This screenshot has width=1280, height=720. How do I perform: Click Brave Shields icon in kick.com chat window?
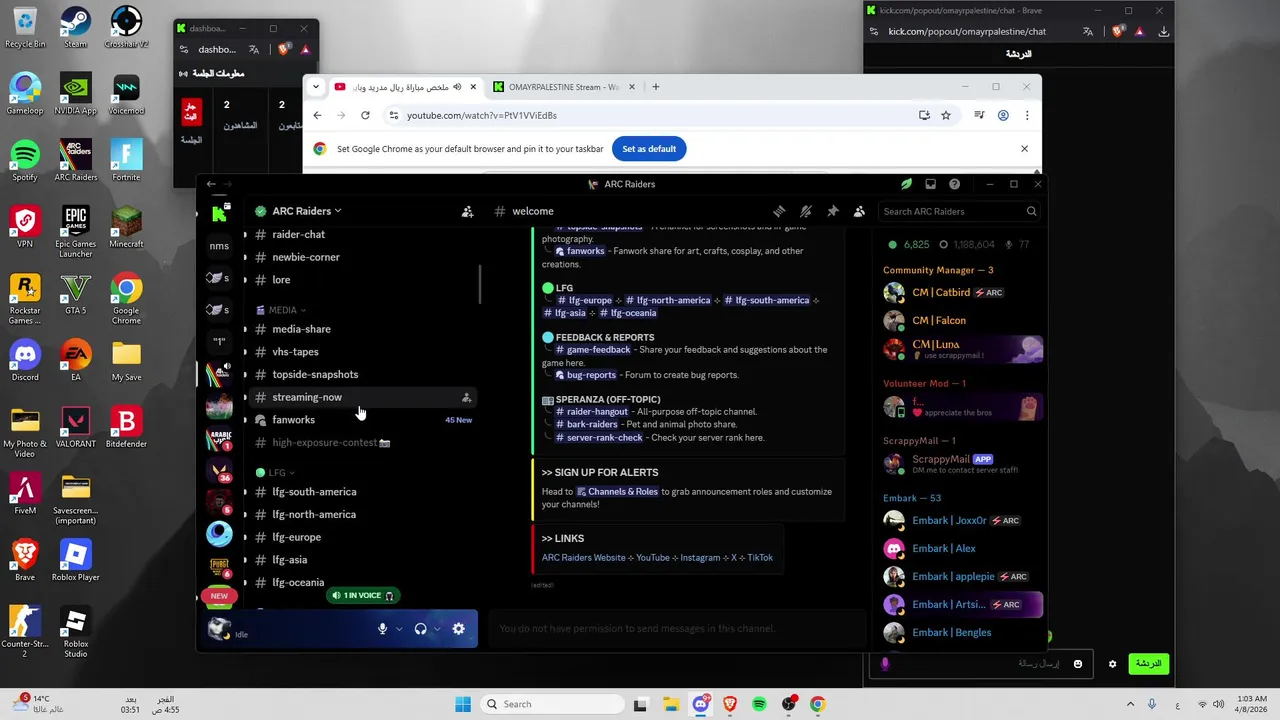1117,31
